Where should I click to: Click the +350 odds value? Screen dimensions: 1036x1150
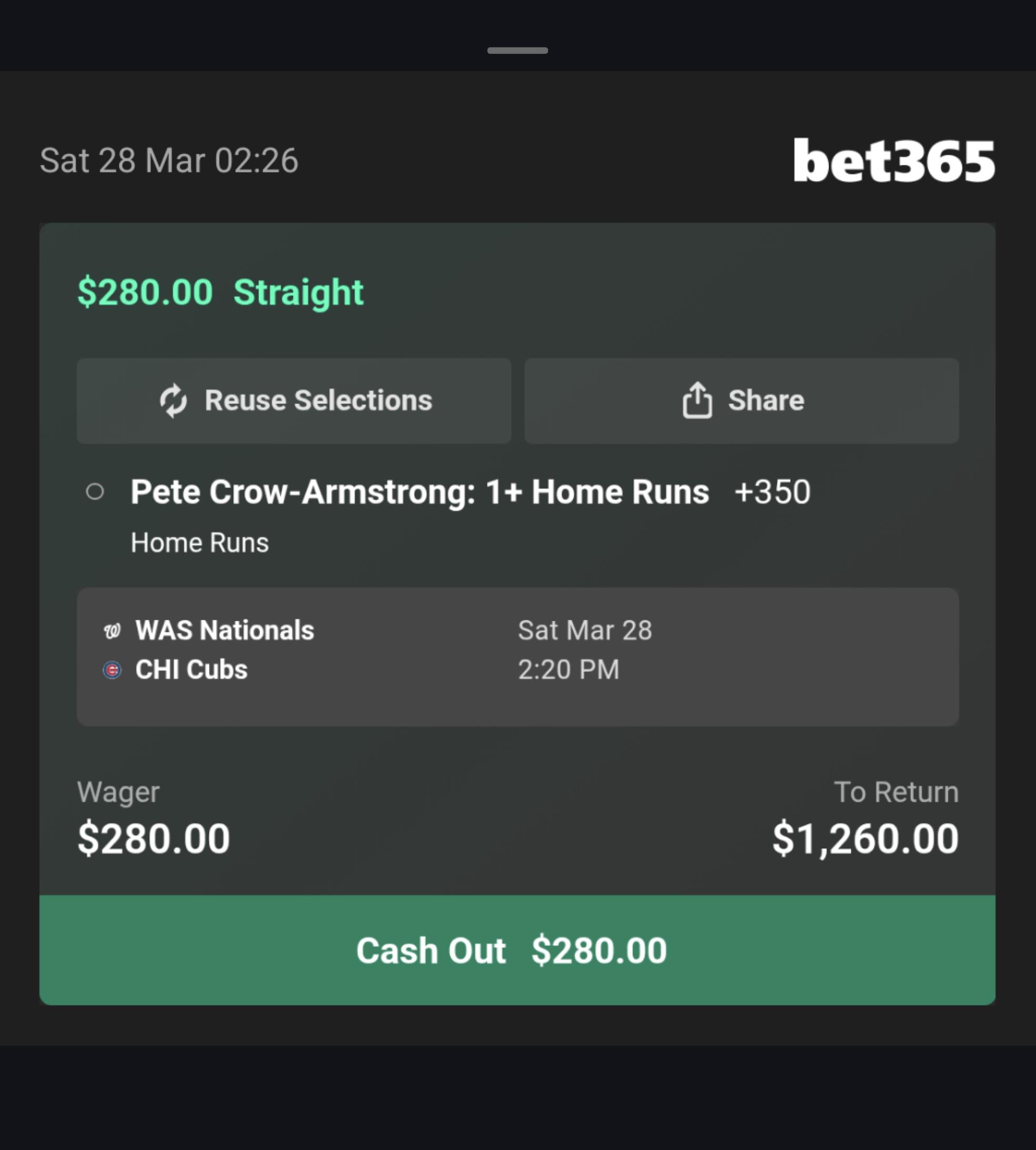pyautogui.click(x=772, y=492)
